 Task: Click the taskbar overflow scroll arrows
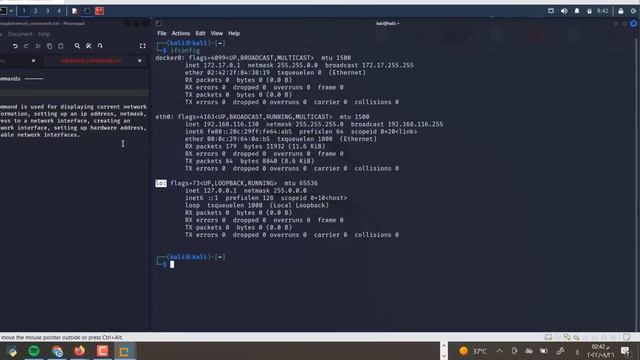pyautogui.click(x=444, y=351)
